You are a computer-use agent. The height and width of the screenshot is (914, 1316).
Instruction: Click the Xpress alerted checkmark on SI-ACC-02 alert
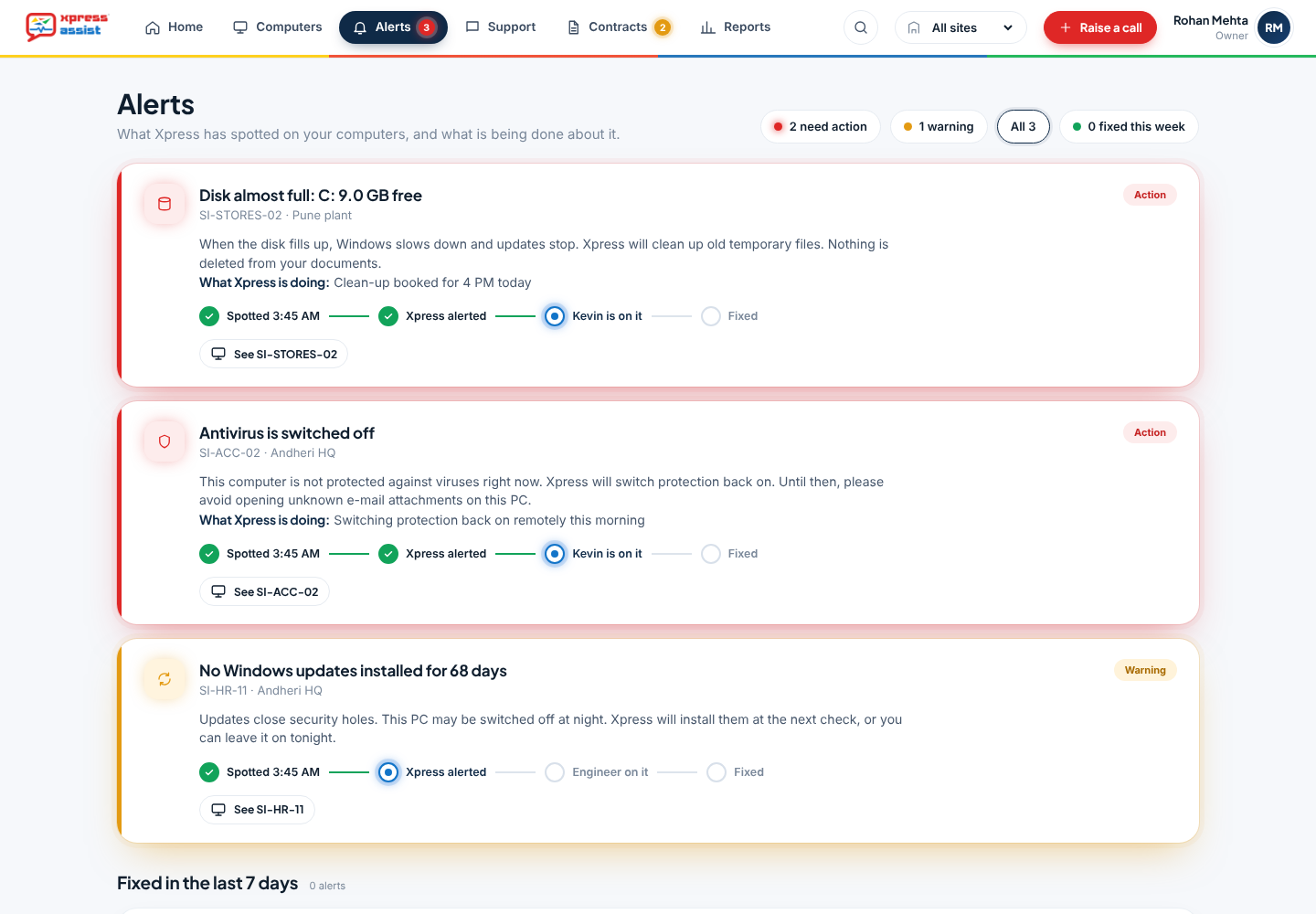point(388,554)
